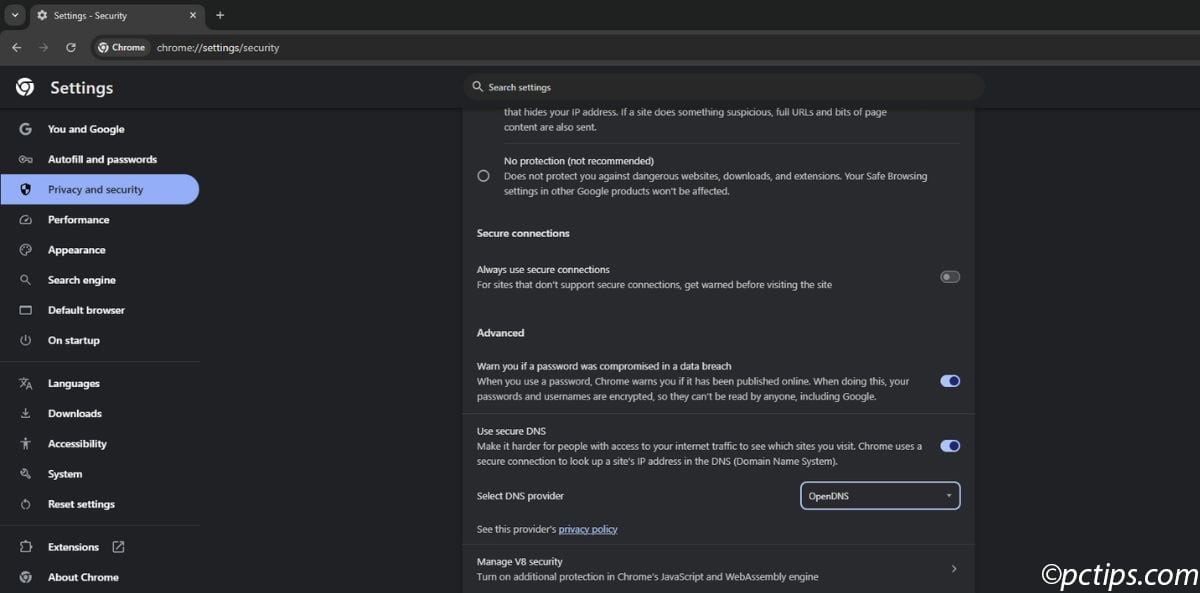This screenshot has height=593, width=1200.
Task: Open a new tab with the plus icon
Action: 220,15
